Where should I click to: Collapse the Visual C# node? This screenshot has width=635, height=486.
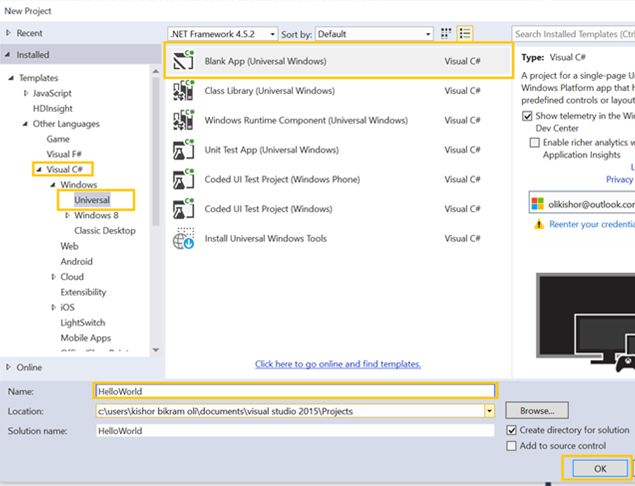(39, 169)
